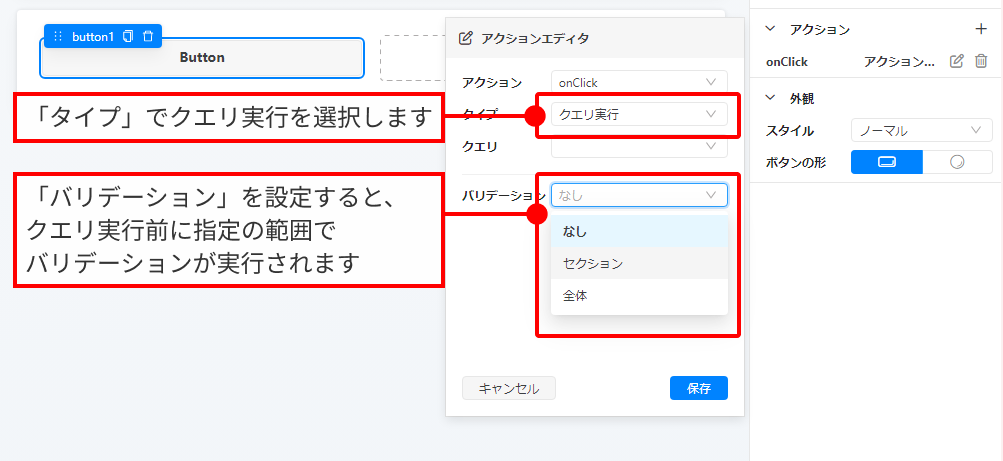1003x461 pixels.
Task: Select rounded button shape option
Action: pyautogui.click(x=957, y=162)
